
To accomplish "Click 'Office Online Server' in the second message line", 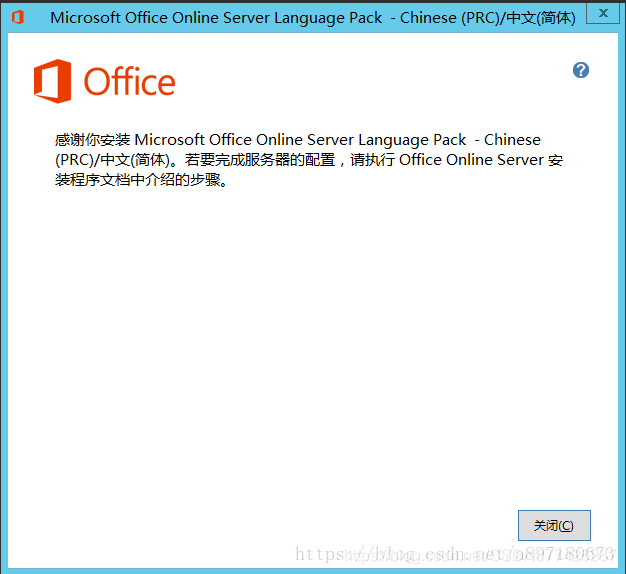I will pos(471,160).
